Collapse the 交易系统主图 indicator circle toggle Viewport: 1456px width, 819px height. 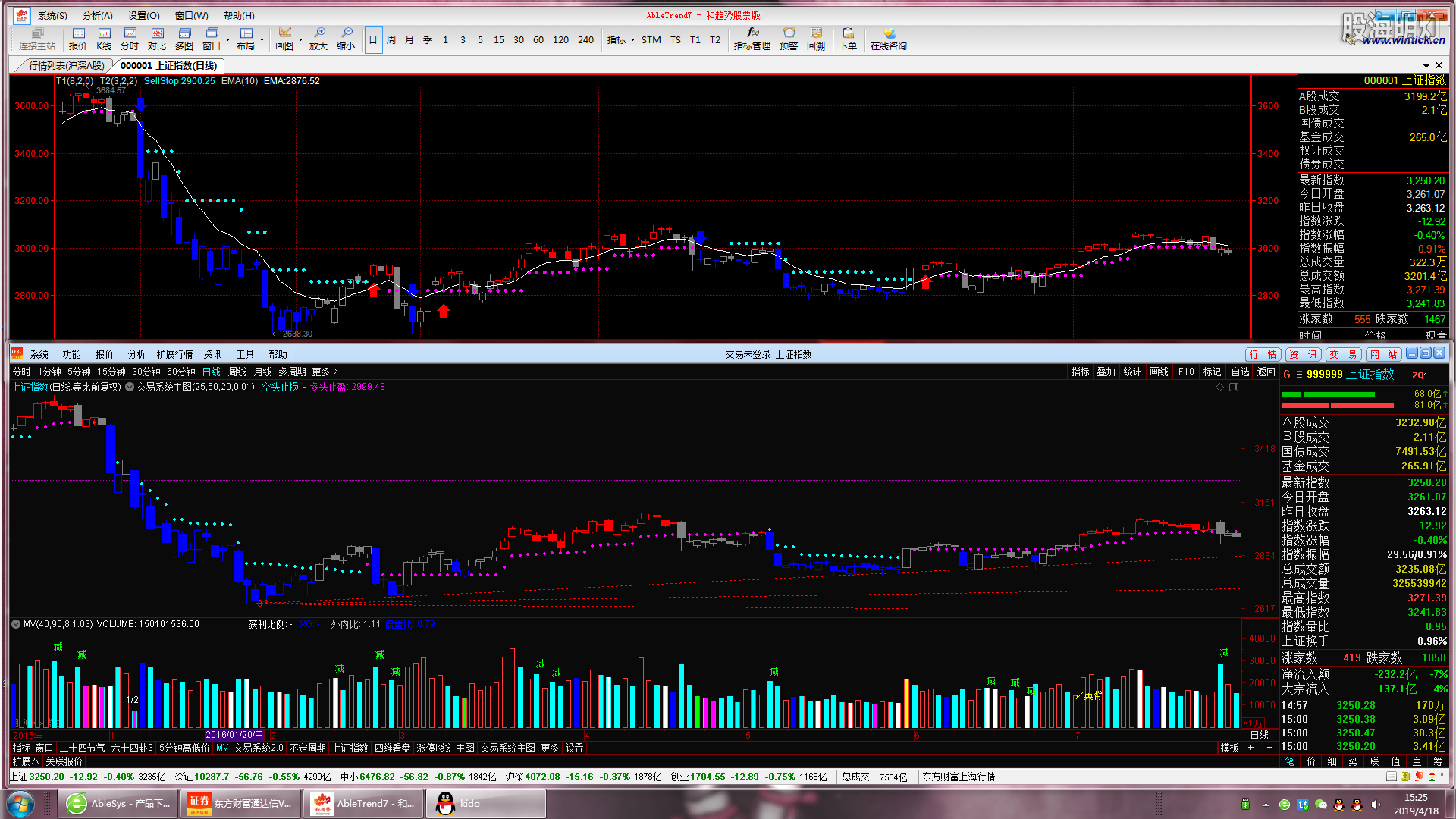[130, 387]
